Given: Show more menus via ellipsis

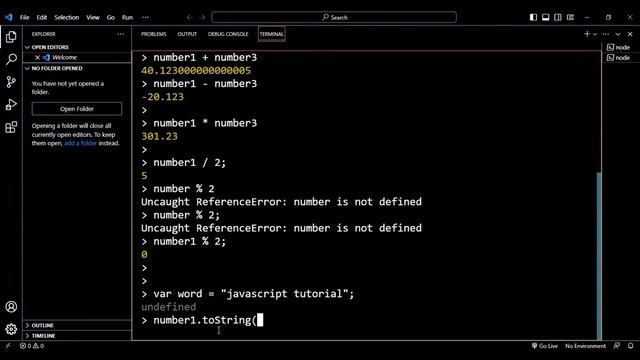Looking at the screenshot, I should (x=145, y=17).
